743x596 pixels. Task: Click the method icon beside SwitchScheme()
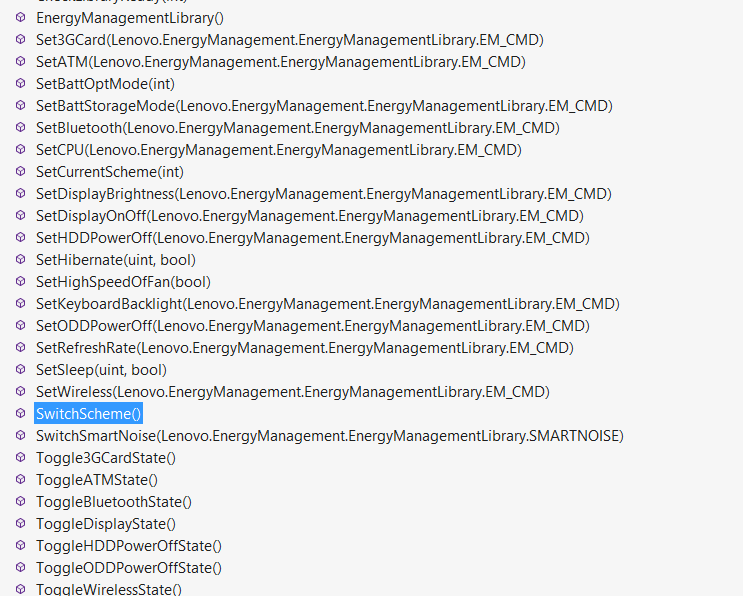click(20, 414)
